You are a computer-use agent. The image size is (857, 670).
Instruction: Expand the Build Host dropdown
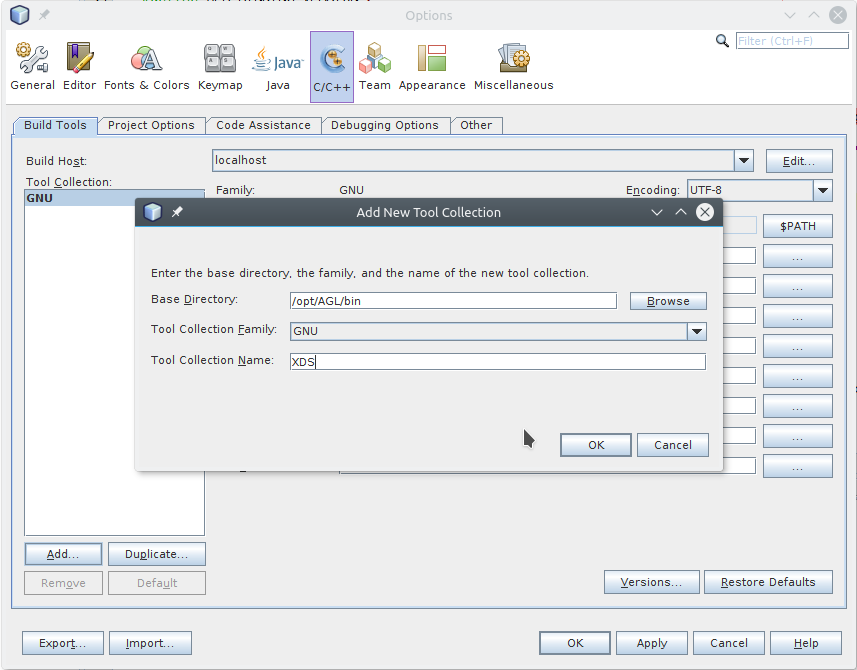coord(743,161)
